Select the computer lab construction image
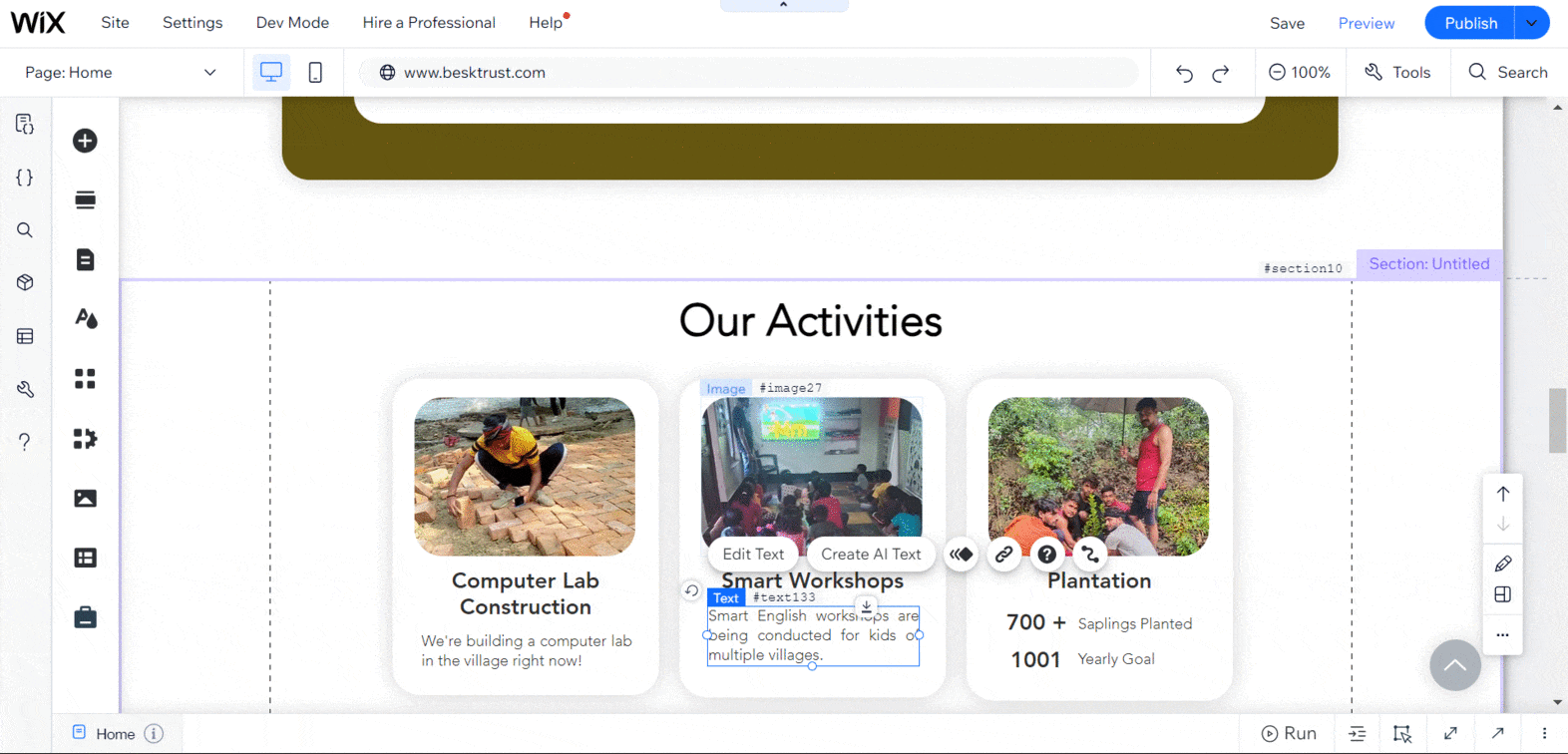The height and width of the screenshot is (754, 1568). click(x=525, y=477)
